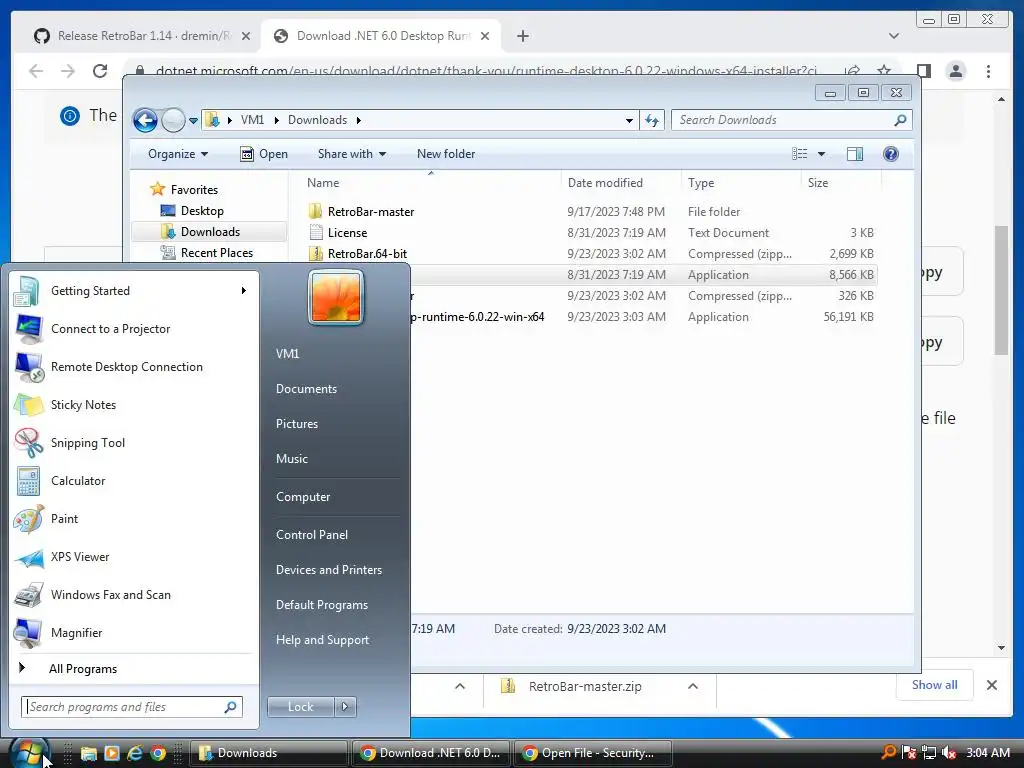Expand RetroBar-master.zip download options
Image resolution: width=1024 pixels, height=768 pixels.
[693, 686]
